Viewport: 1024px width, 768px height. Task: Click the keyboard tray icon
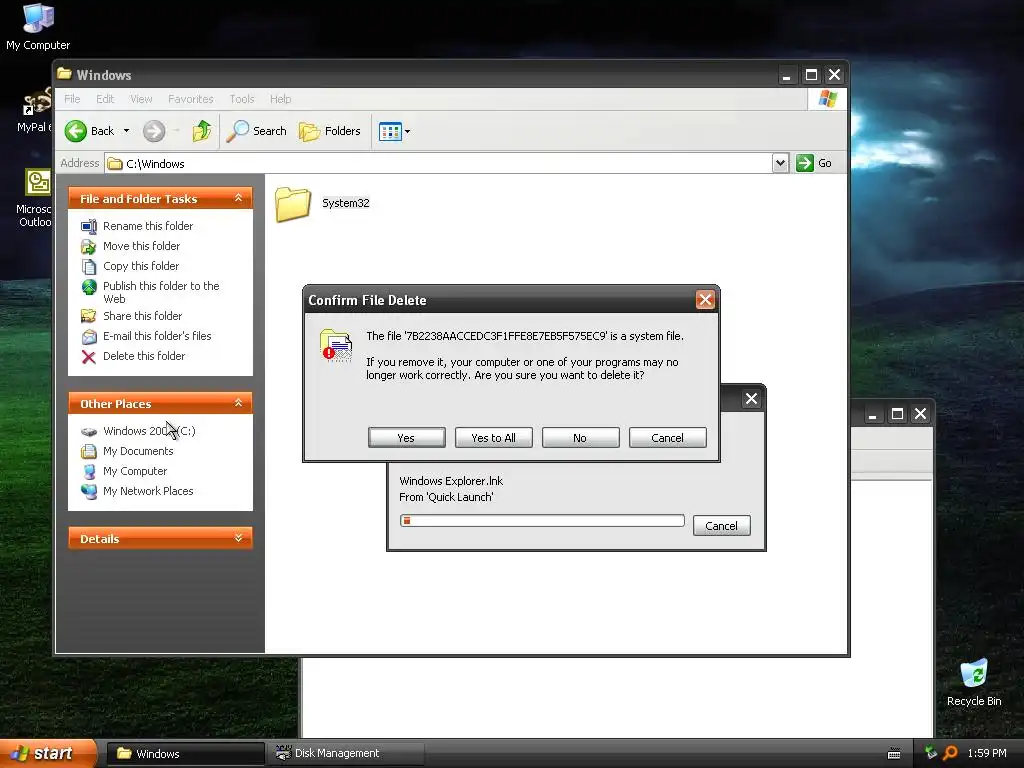click(x=894, y=754)
